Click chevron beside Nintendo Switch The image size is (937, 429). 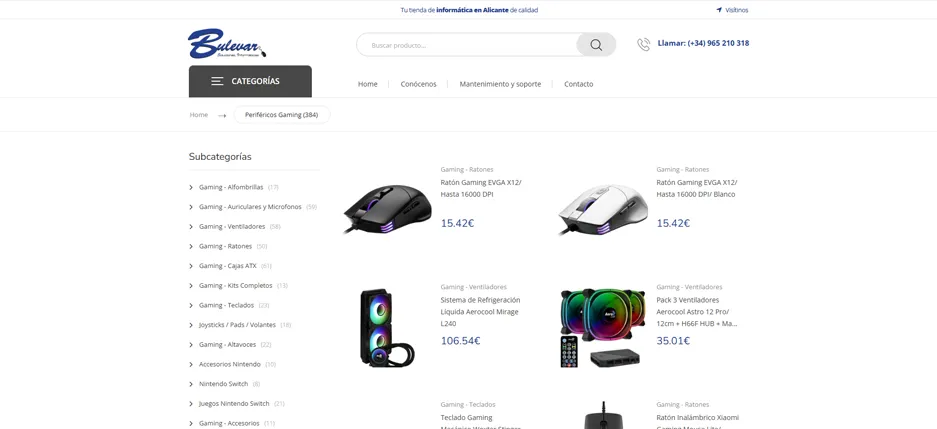click(x=191, y=385)
